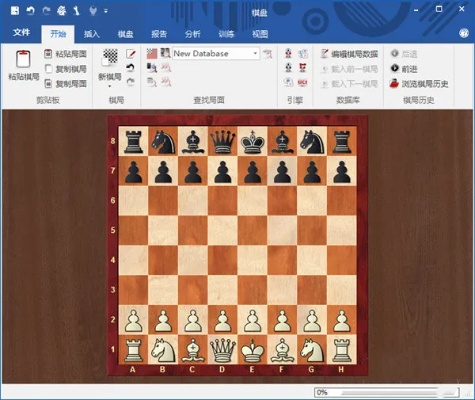Click the red board icon in 查找局面 group
This screenshot has height=400, width=475.
coord(152,53)
